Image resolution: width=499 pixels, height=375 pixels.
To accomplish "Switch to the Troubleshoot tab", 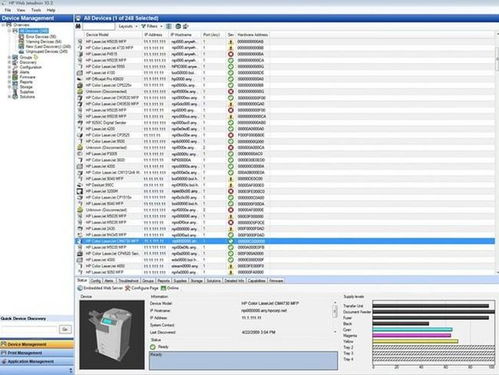I will point(128,281).
